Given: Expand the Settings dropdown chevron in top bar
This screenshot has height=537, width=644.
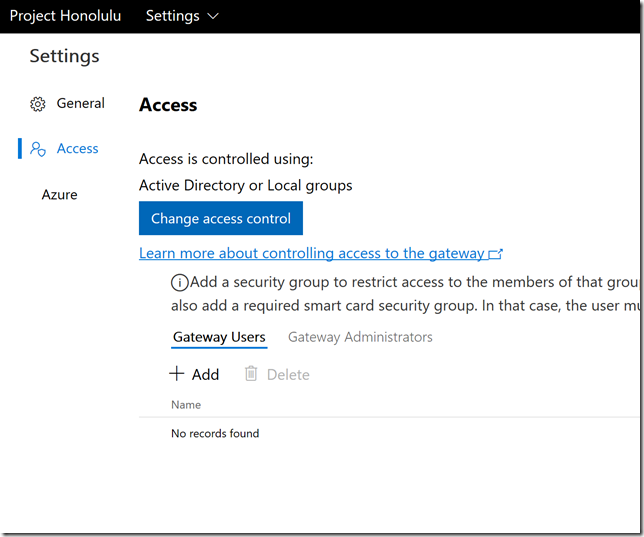Looking at the screenshot, I should point(213,16).
